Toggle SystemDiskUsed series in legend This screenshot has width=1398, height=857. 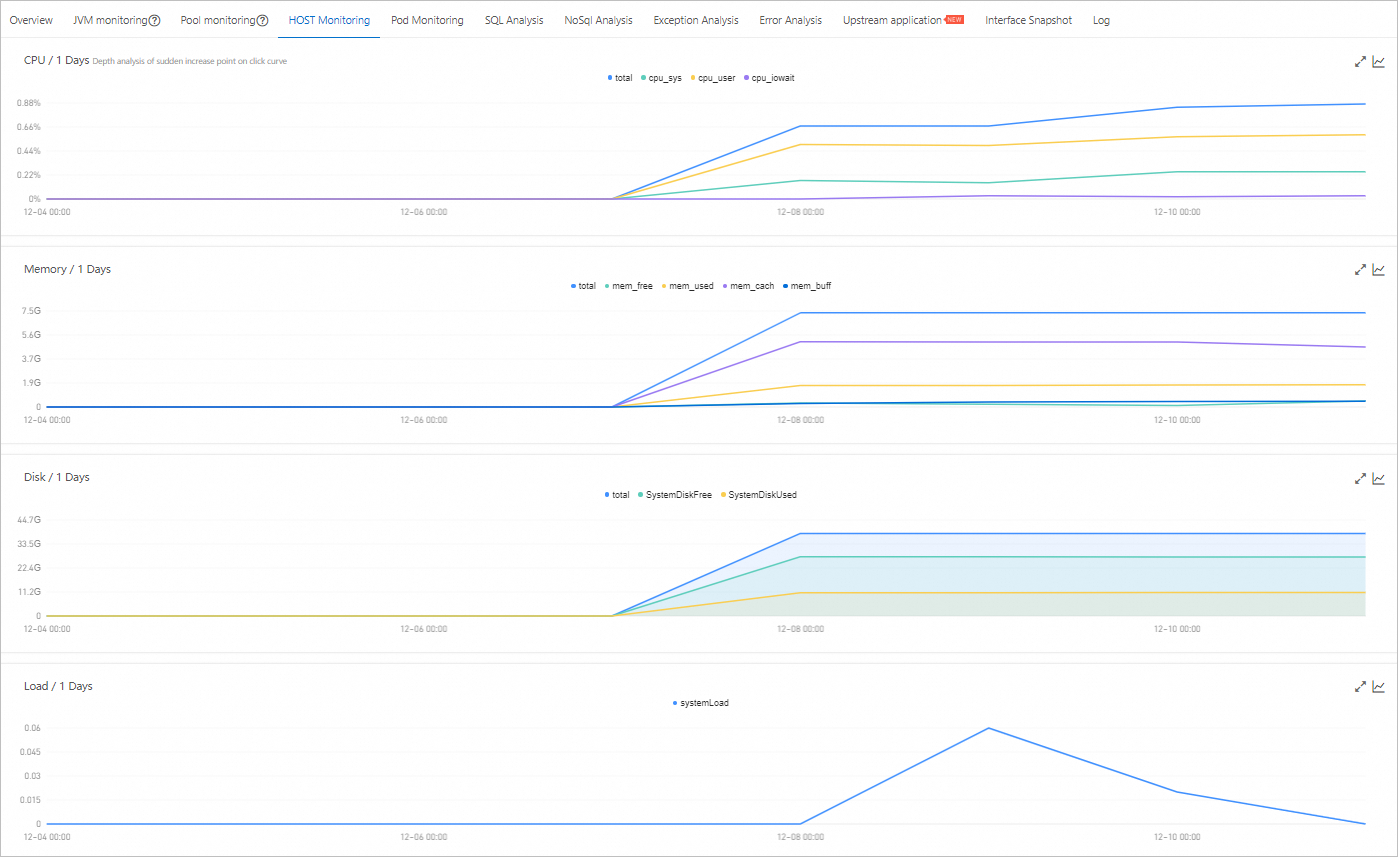[x=758, y=495]
